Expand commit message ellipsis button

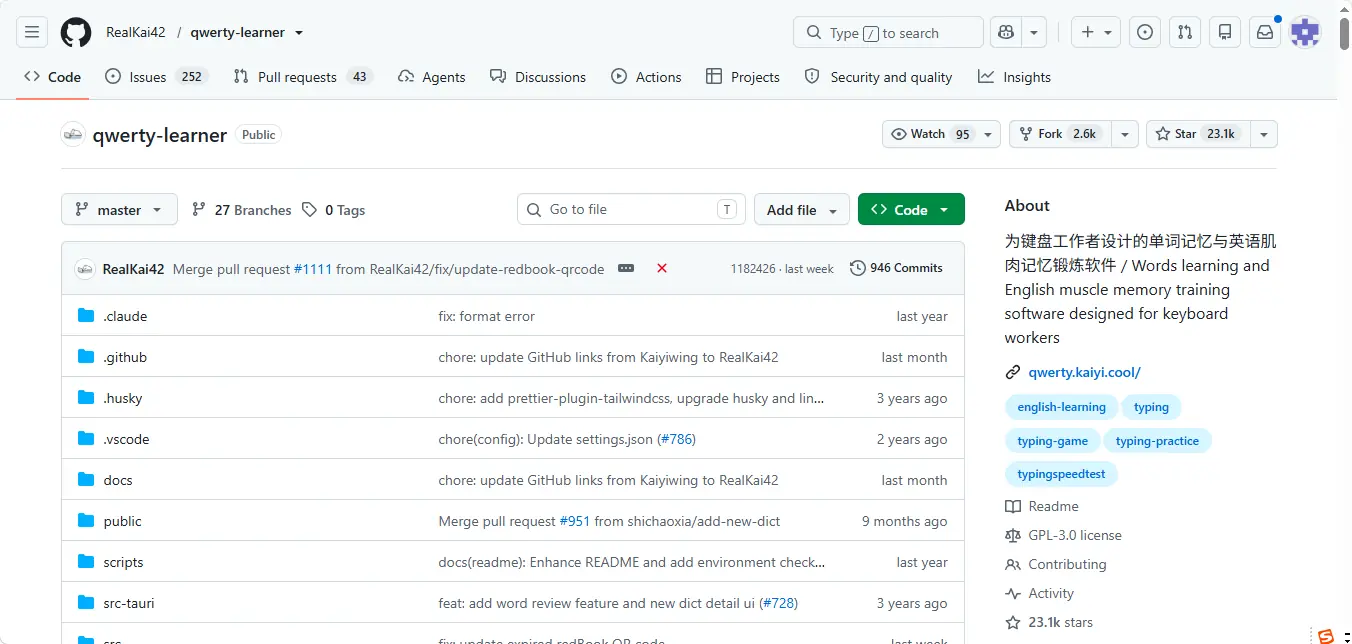tap(626, 268)
